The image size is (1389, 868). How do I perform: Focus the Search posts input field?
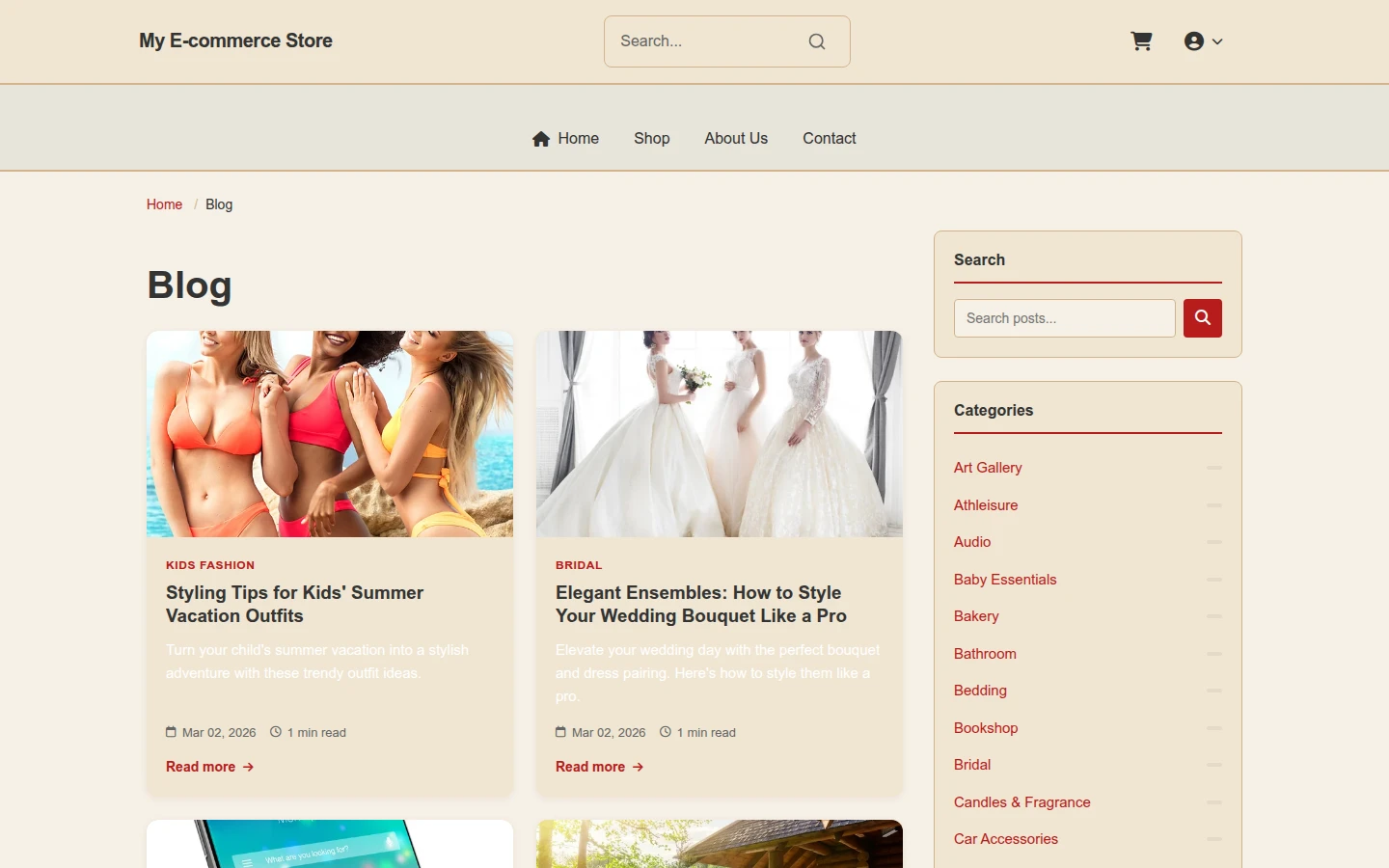click(x=1065, y=318)
